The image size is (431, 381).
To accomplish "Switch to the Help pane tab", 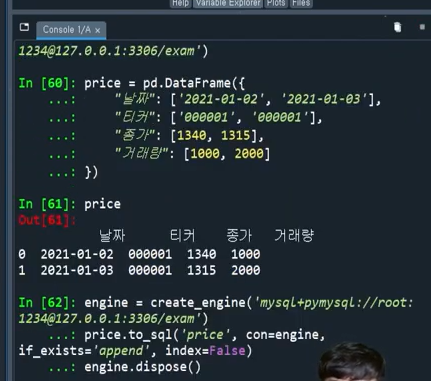I will coord(180,3).
